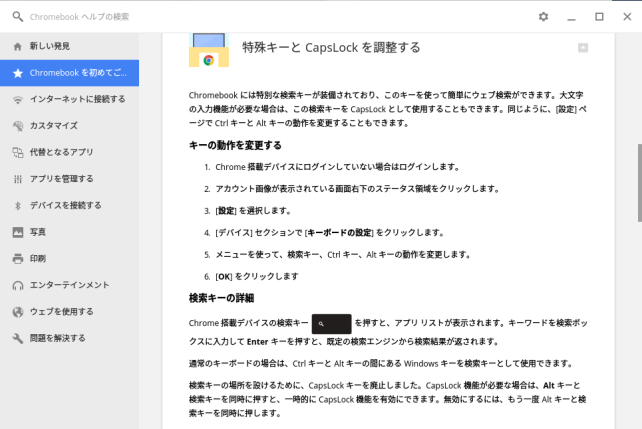Click the printer icon in the sidebar
642x429 pixels.
click(18, 259)
